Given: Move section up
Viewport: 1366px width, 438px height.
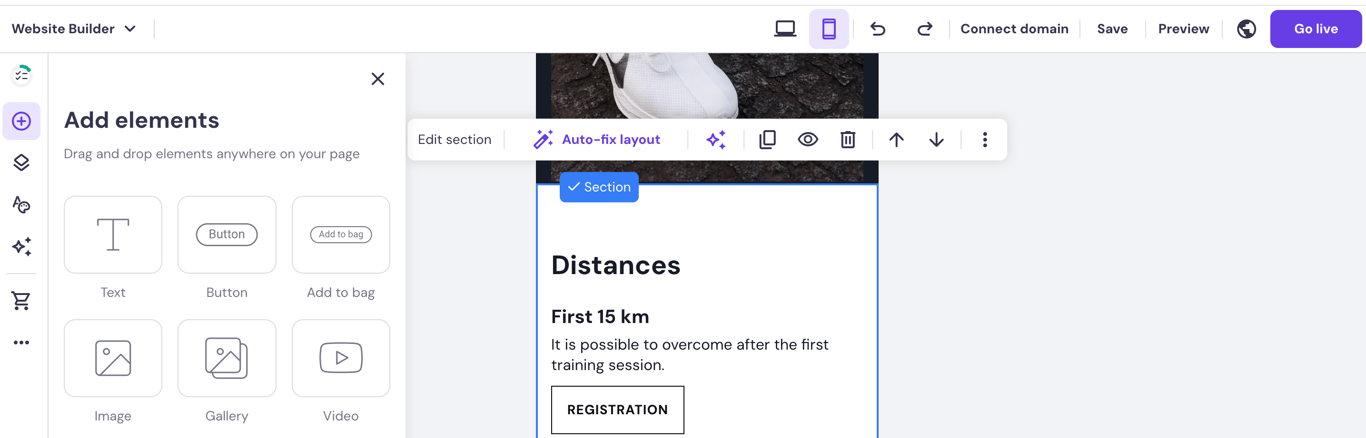Looking at the screenshot, I should click(896, 140).
